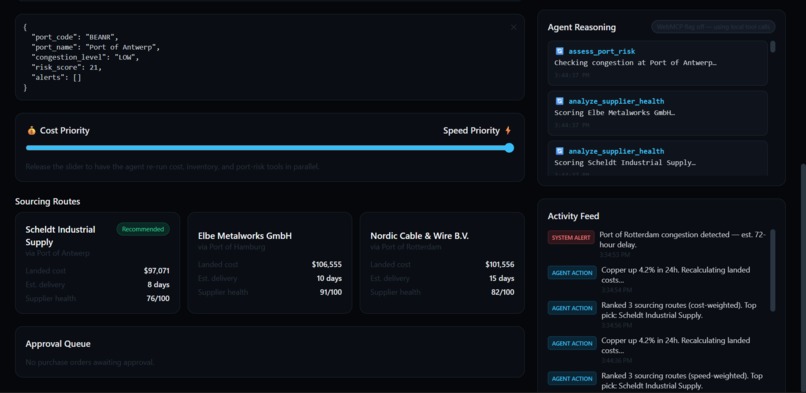
Task: Click the cost-speed priority slider handle
Action: pyautogui.click(x=509, y=148)
